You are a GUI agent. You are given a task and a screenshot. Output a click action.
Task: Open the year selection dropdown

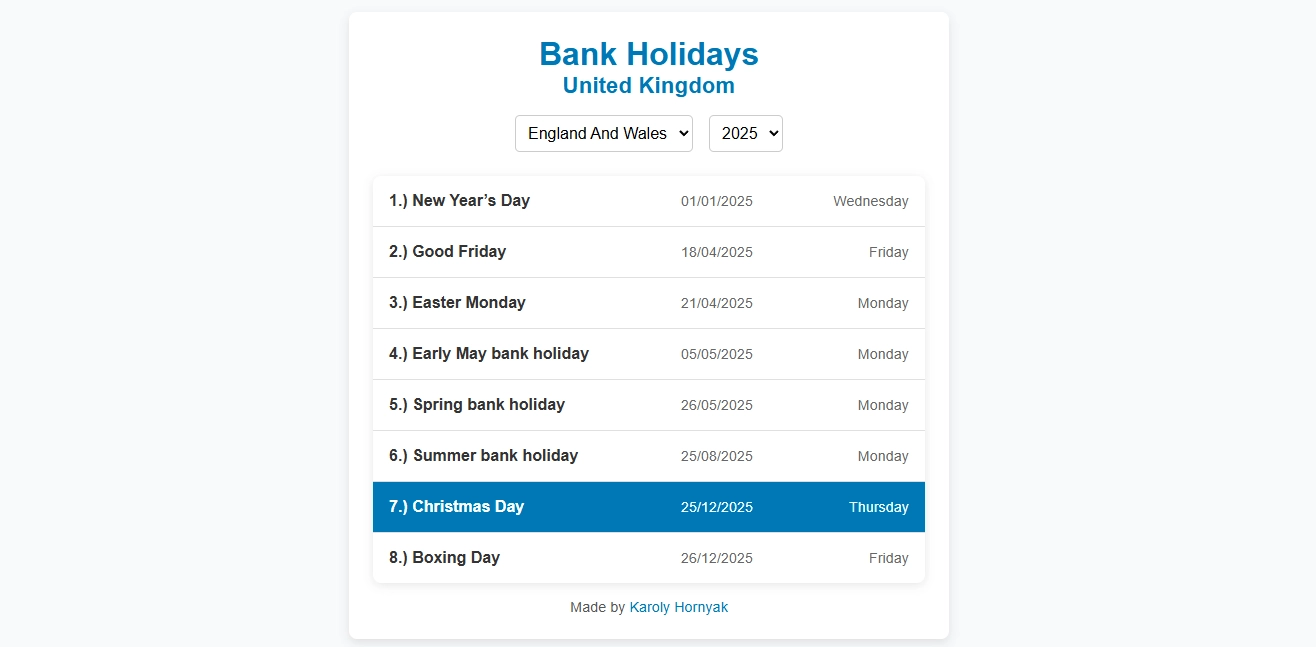click(x=745, y=133)
